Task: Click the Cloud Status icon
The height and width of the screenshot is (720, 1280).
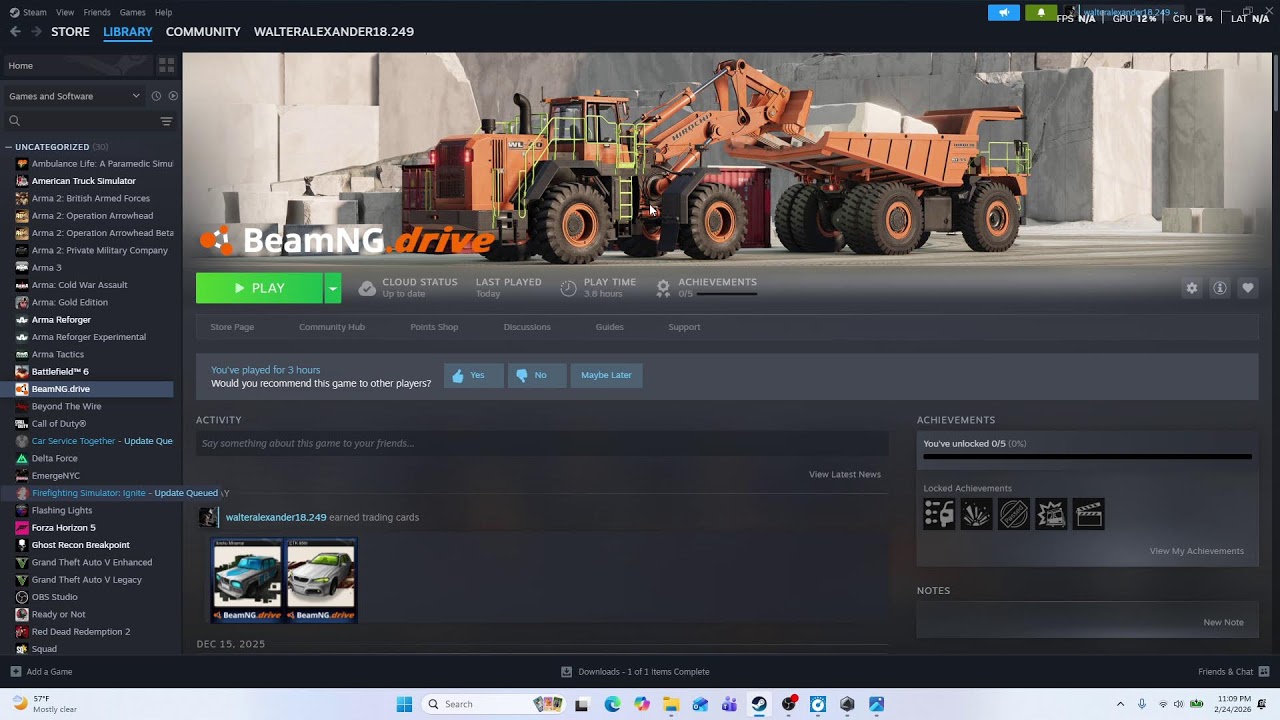Action: click(x=367, y=288)
